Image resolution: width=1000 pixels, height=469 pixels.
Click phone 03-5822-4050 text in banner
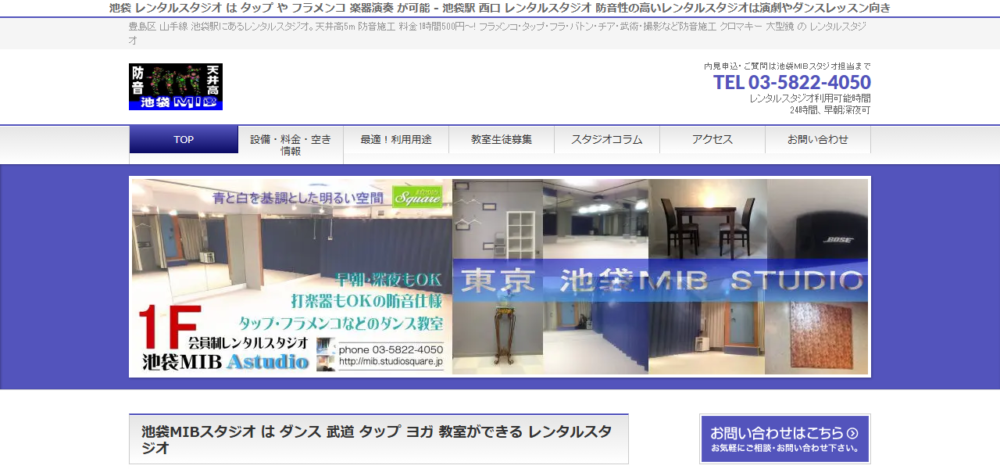point(391,350)
